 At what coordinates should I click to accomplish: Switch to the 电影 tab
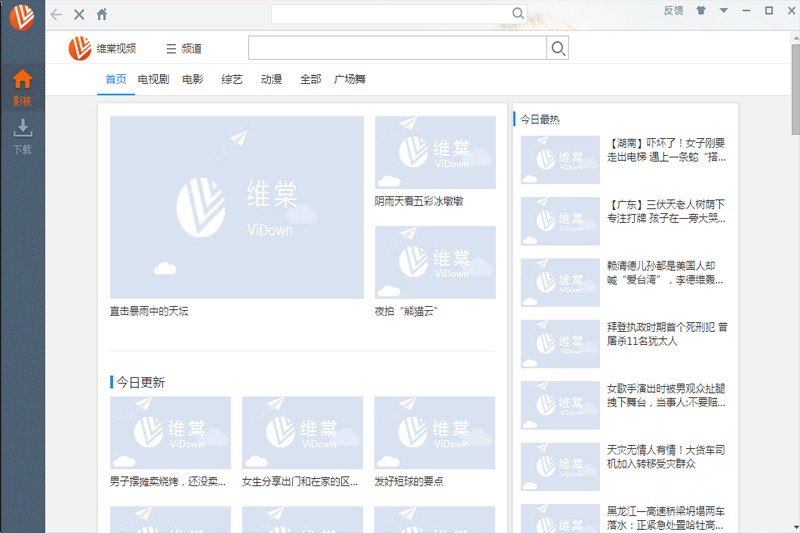192,79
